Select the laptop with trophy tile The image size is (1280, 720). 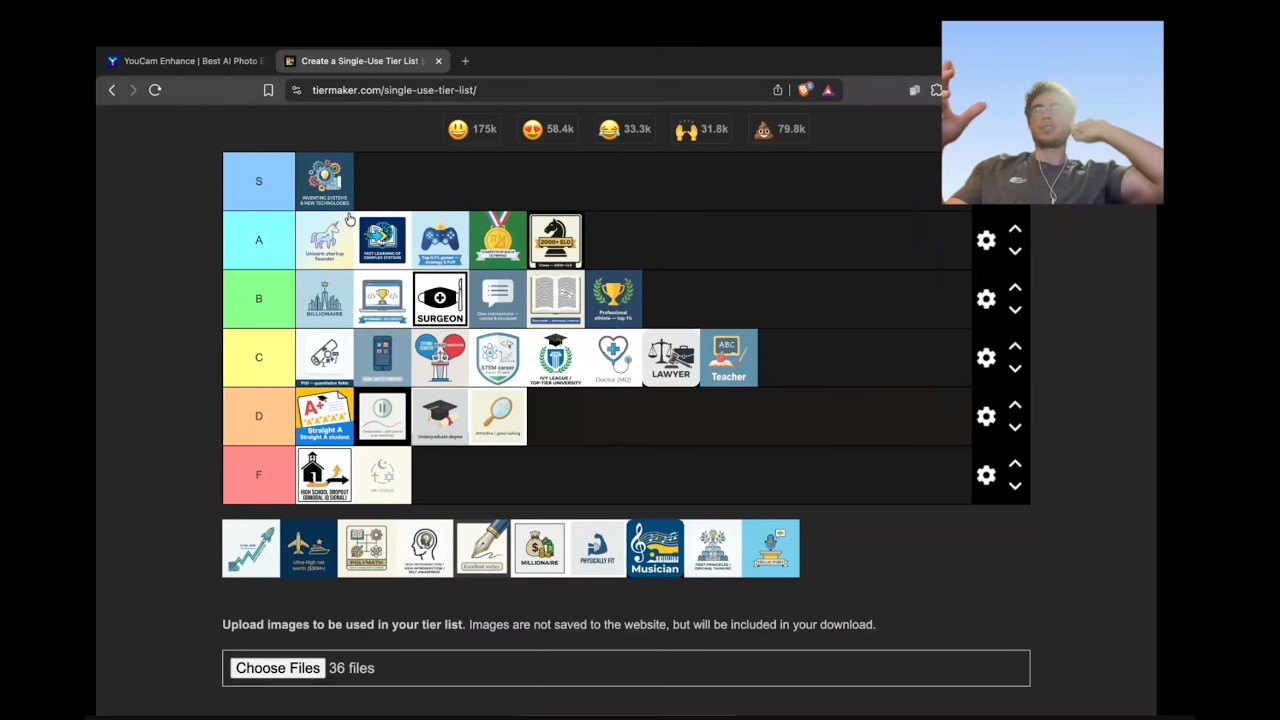tap(382, 299)
